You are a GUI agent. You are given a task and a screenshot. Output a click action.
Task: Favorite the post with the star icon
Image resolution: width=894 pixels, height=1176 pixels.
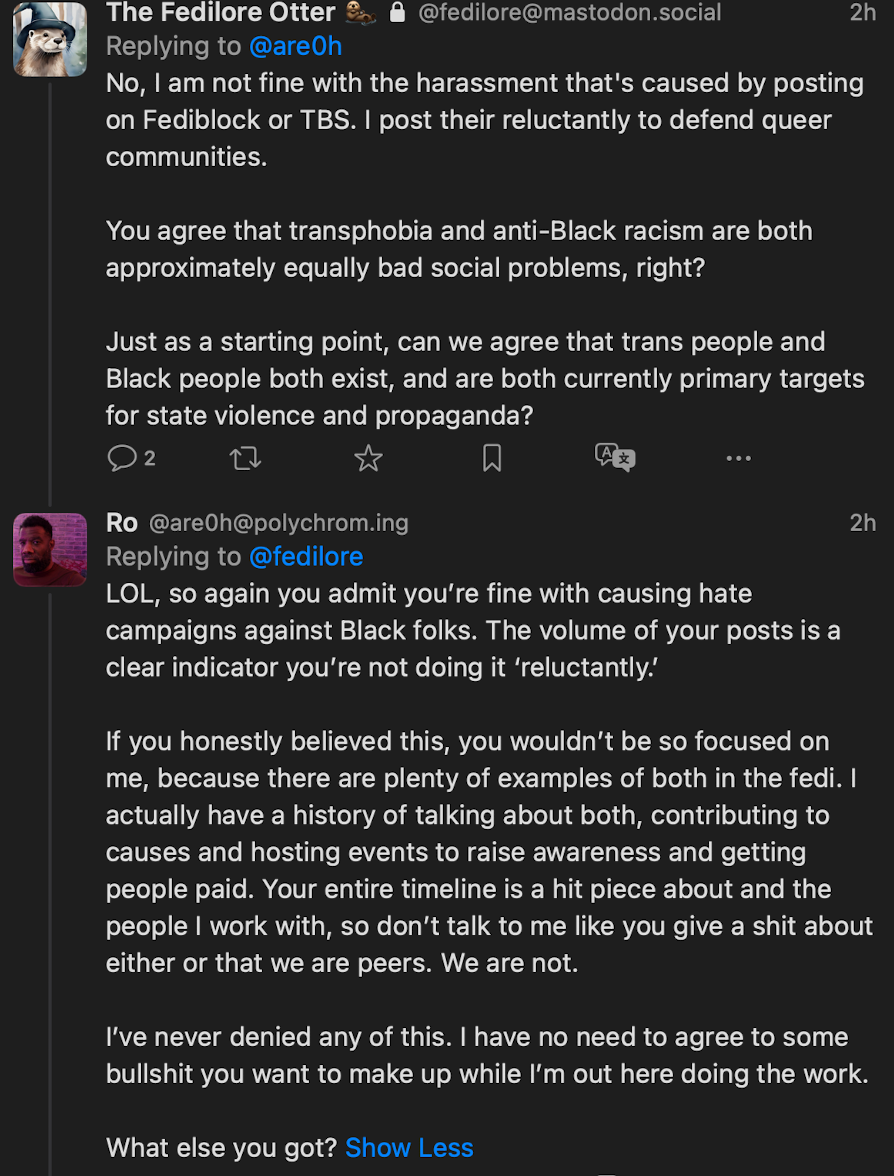(369, 458)
